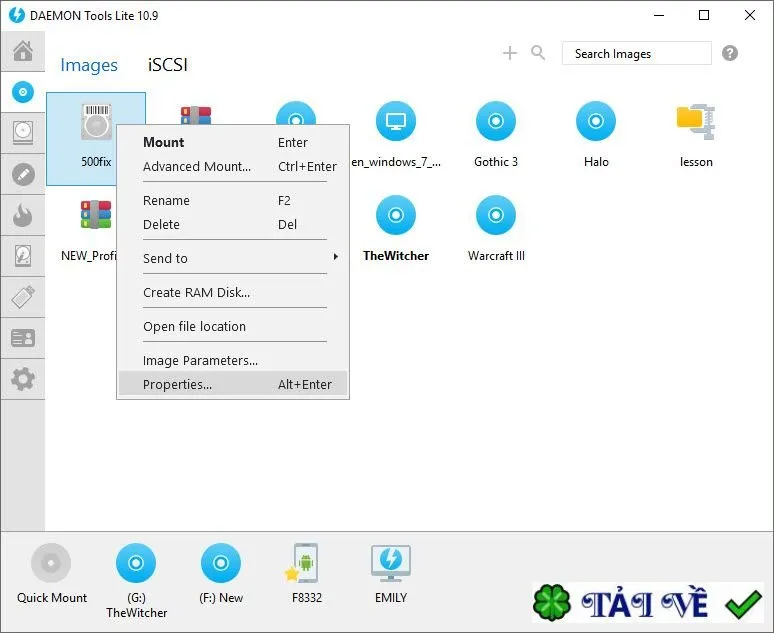Open the image editor pencil icon
Viewport: 774px width, 633px height.
tap(23, 174)
